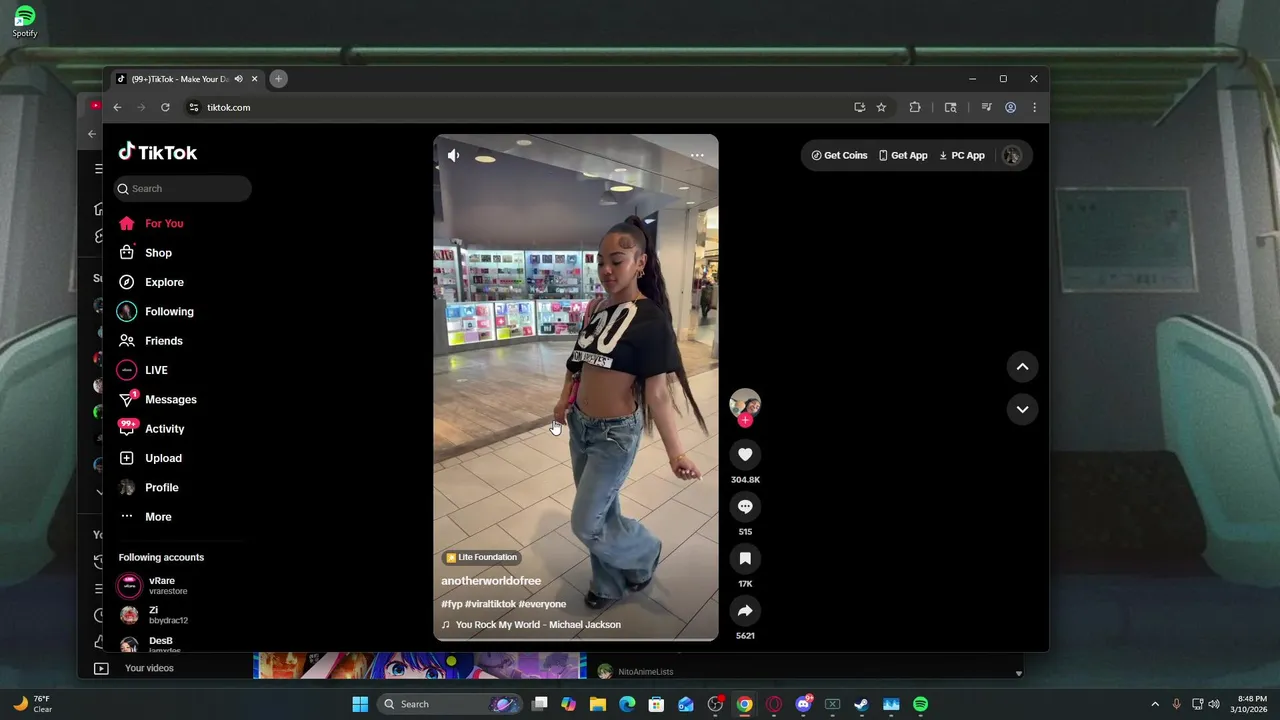1280x720 pixels.
Task: Like the video with the heart icon
Action: click(x=745, y=455)
